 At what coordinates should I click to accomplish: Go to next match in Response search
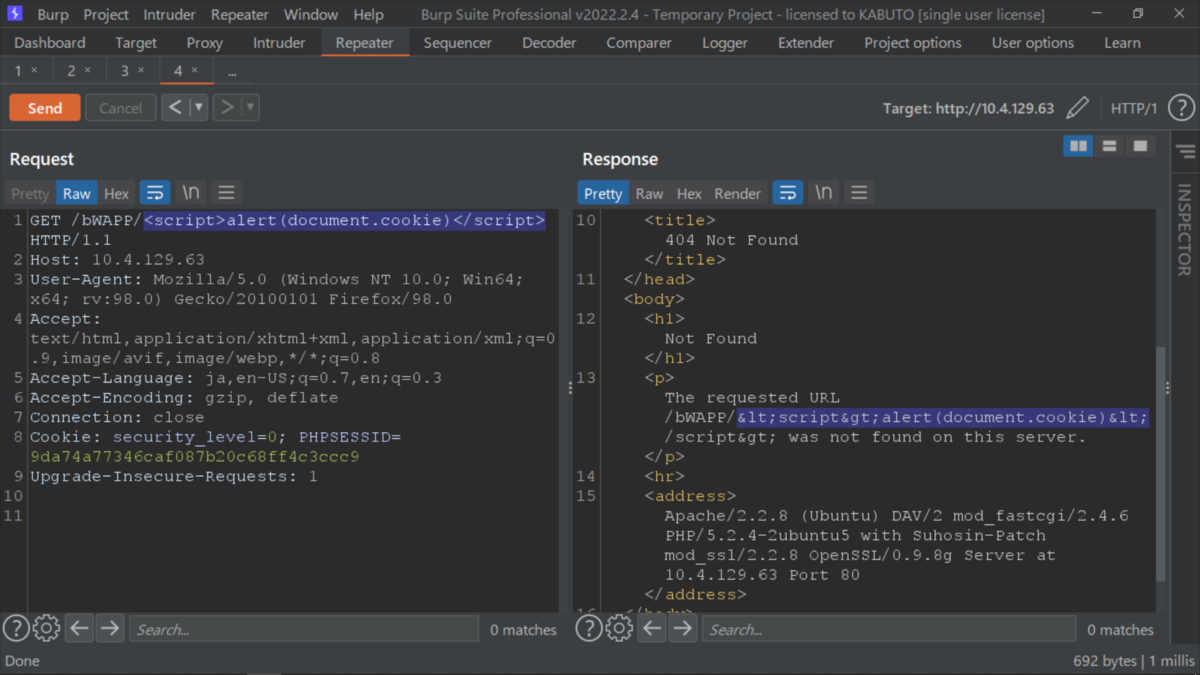(x=683, y=629)
